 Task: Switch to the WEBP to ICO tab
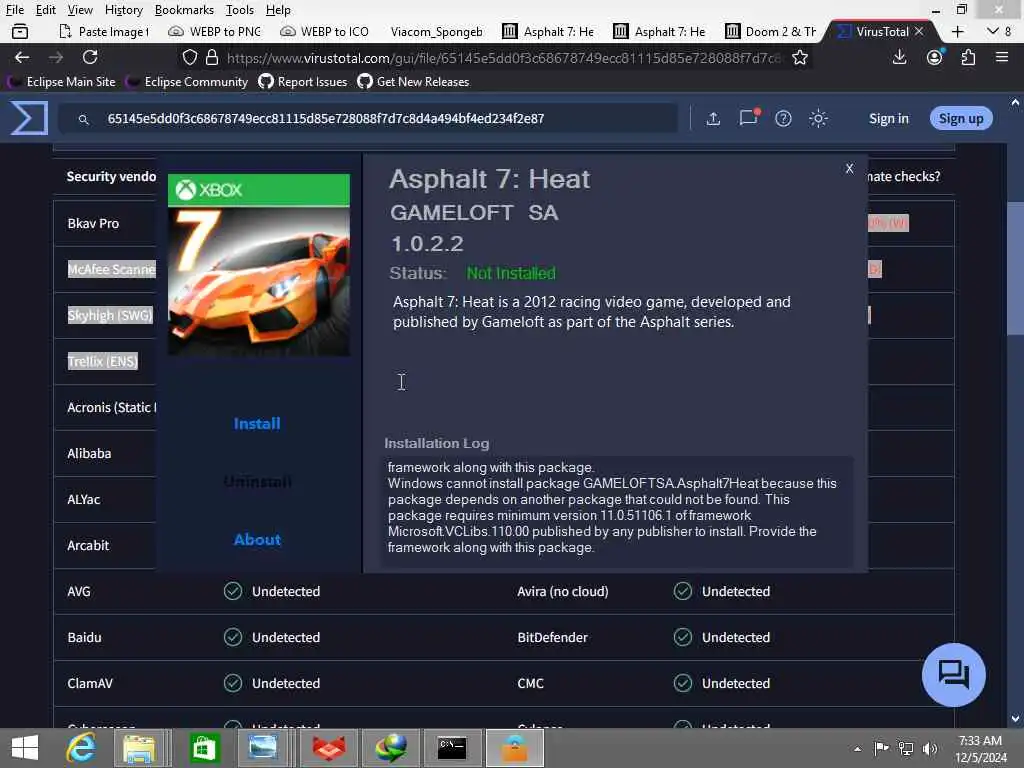[x=325, y=31]
